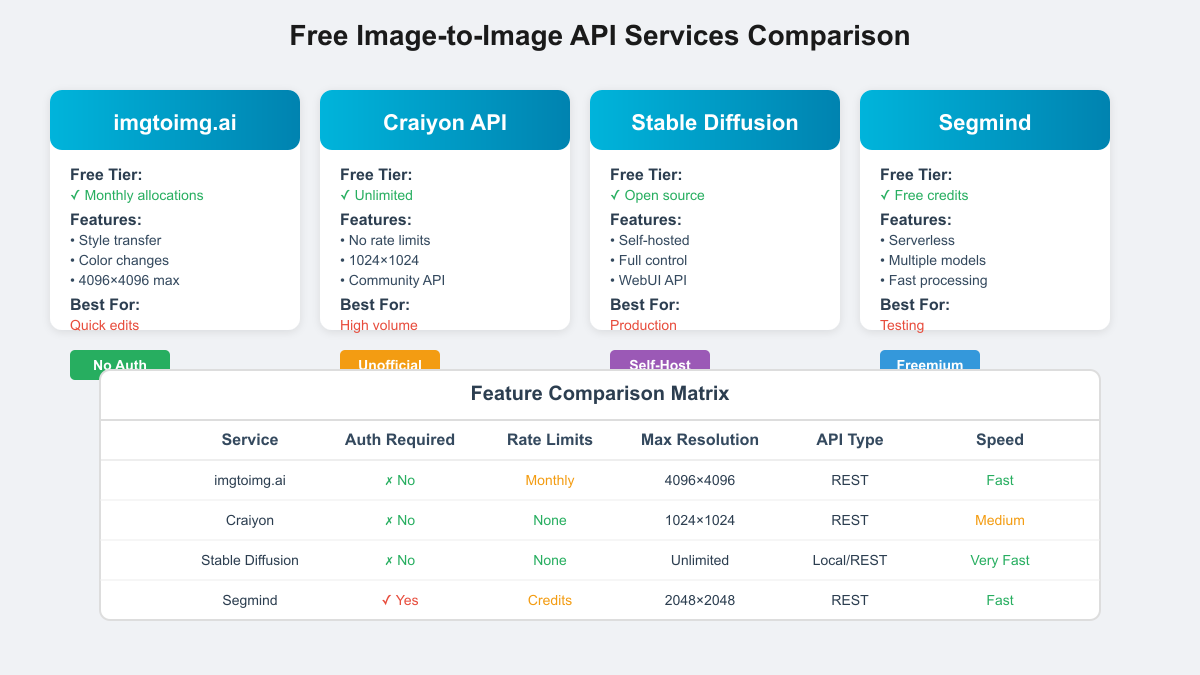Click the 'REST' cell in the Segmind row
The width and height of the screenshot is (1200, 675).
tap(850, 600)
